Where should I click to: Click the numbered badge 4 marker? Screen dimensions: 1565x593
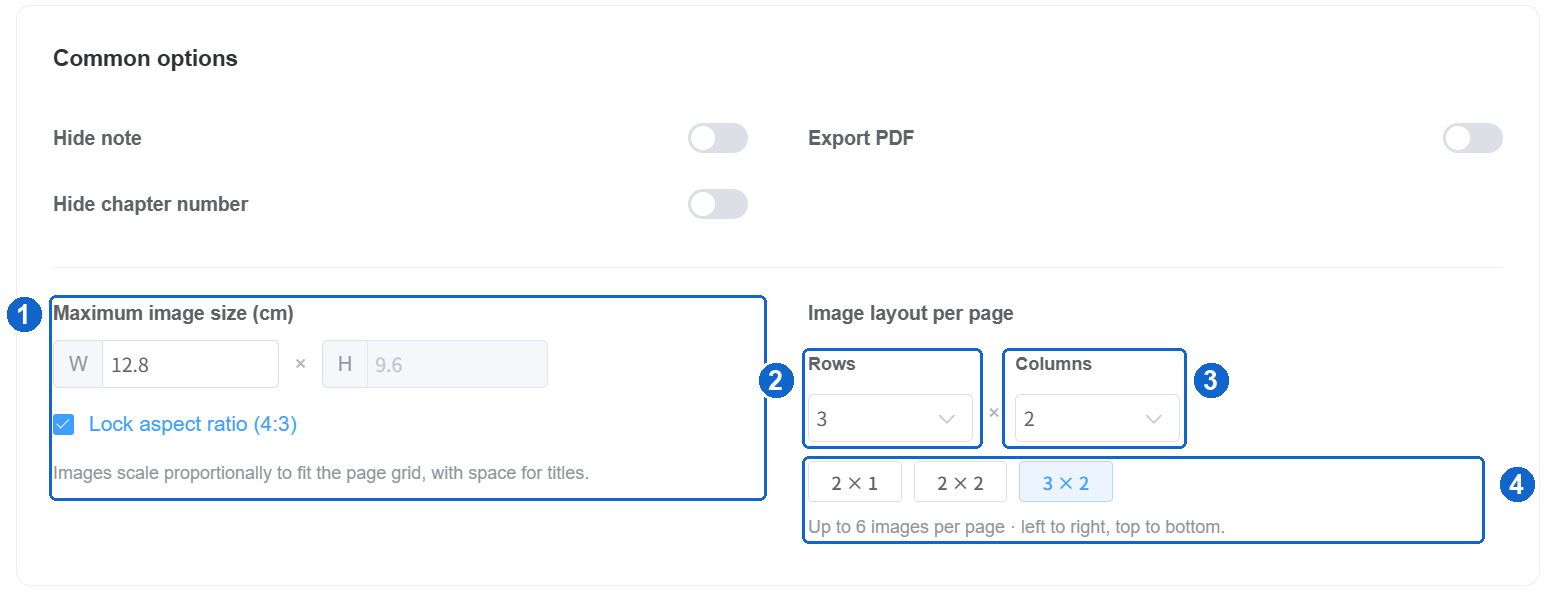(x=1517, y=485)
